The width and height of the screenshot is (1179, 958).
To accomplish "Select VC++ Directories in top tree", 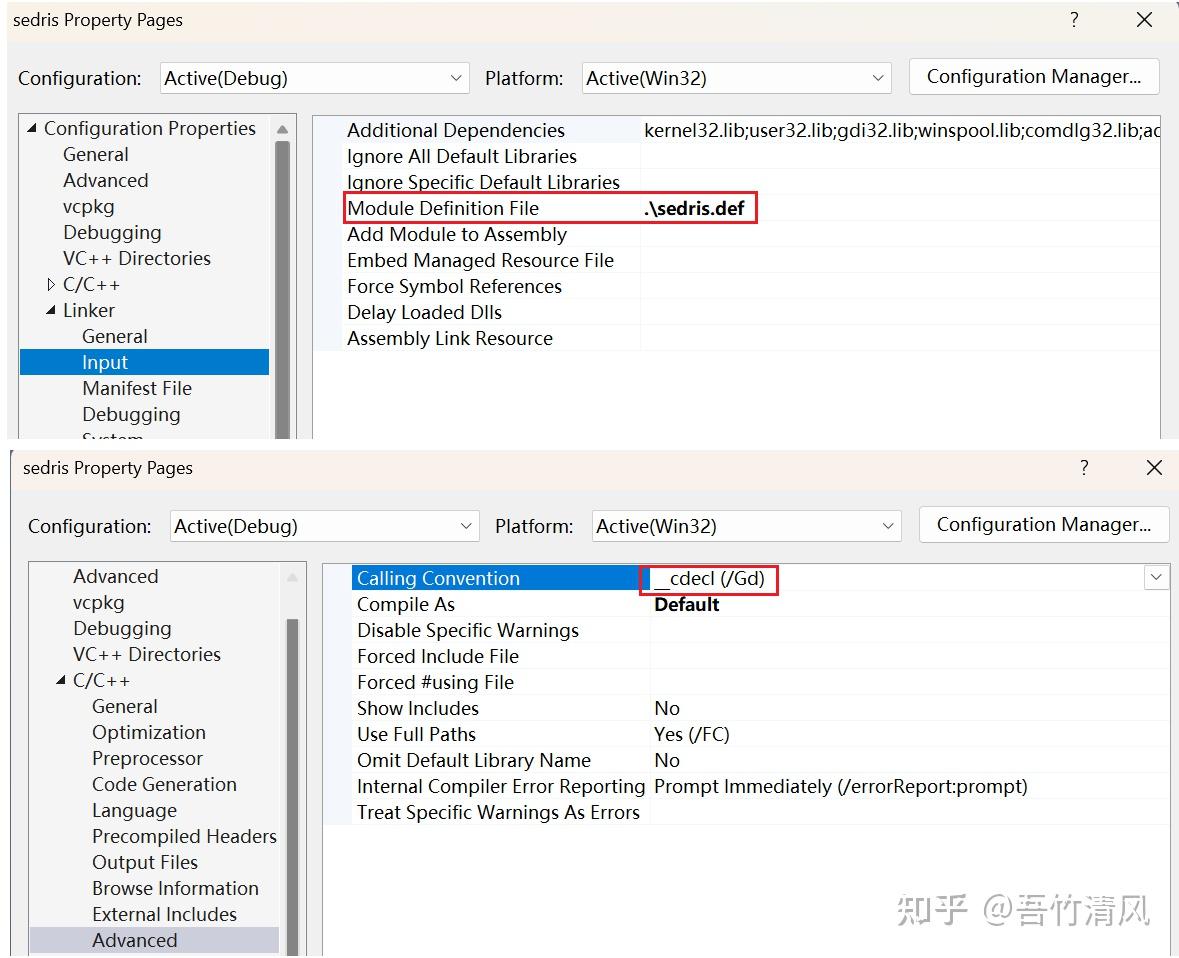I will 137,259.
